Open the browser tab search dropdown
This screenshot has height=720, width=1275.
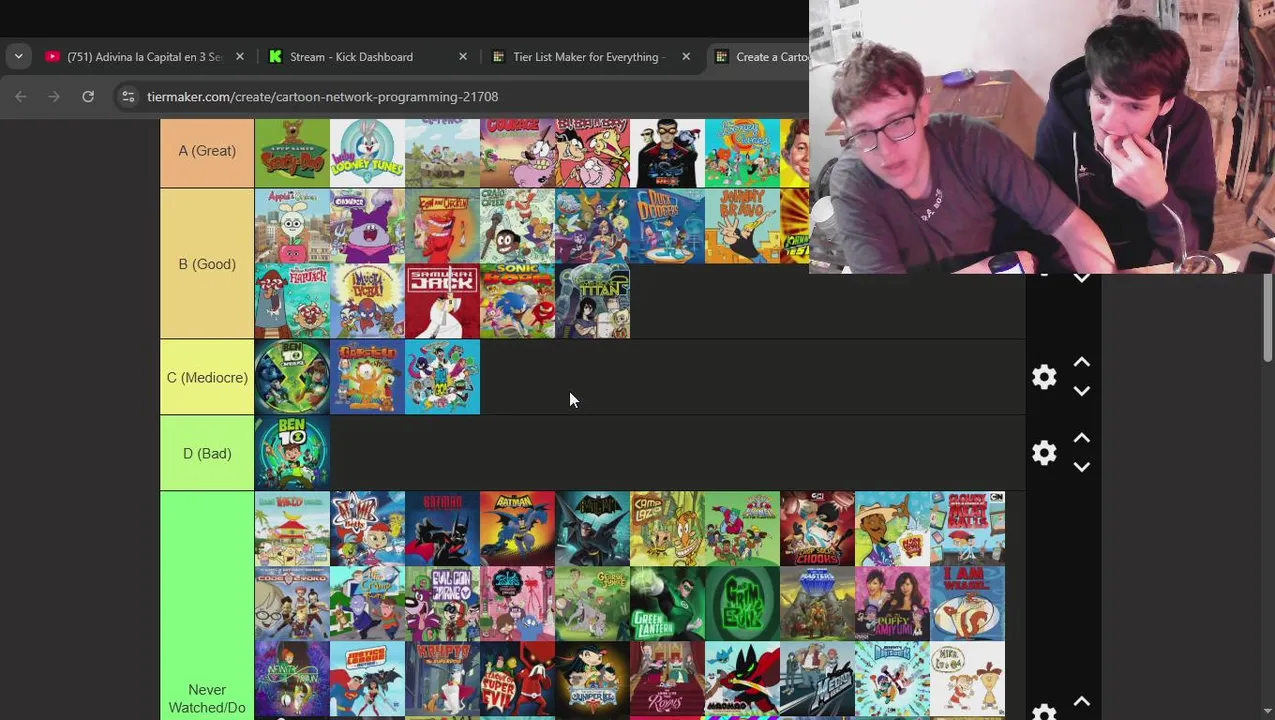coord(18,57)
